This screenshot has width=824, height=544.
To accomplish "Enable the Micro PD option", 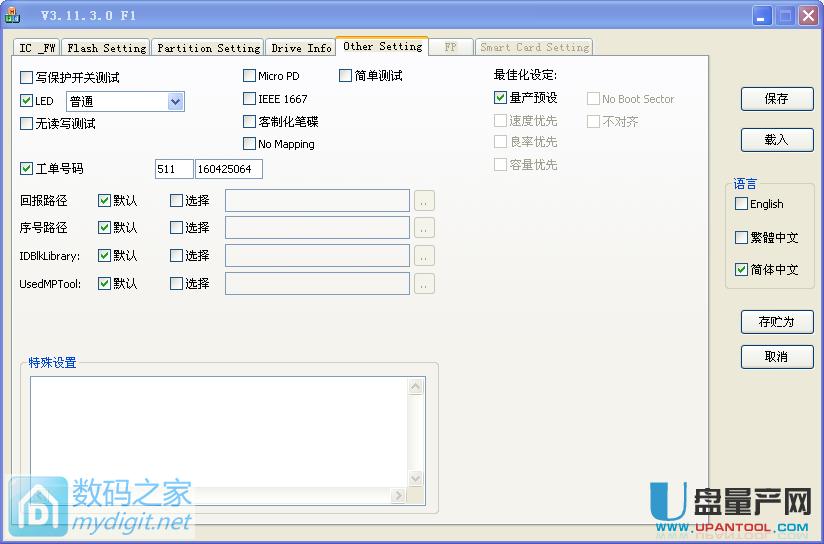I will (x=250, y=76).
